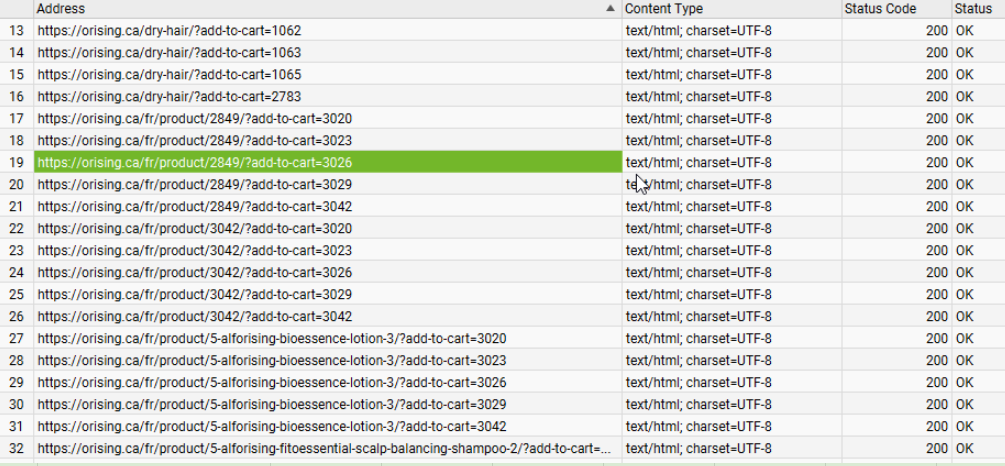Select URL product/2849/?add-to-cart=3029
This screenshot has width=1005, height=466.
point(195,185)
